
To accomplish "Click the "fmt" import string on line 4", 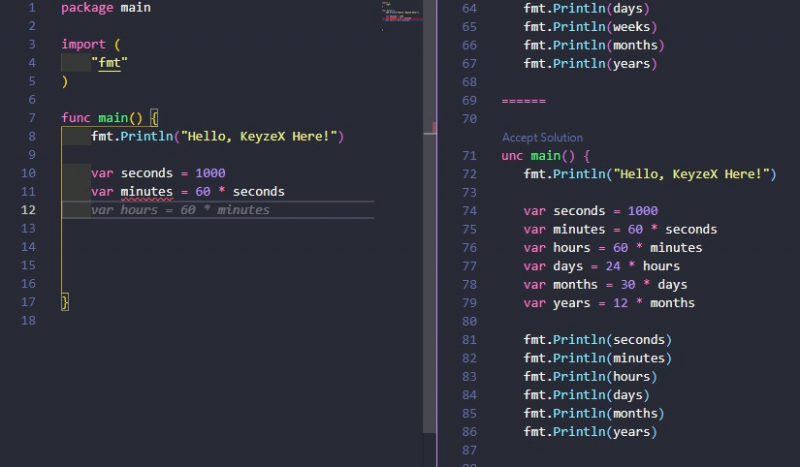I will (109, 63).
